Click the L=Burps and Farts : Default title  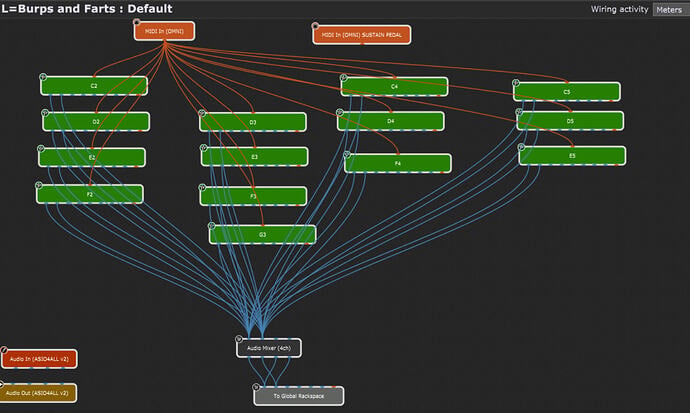click(87, 9)
